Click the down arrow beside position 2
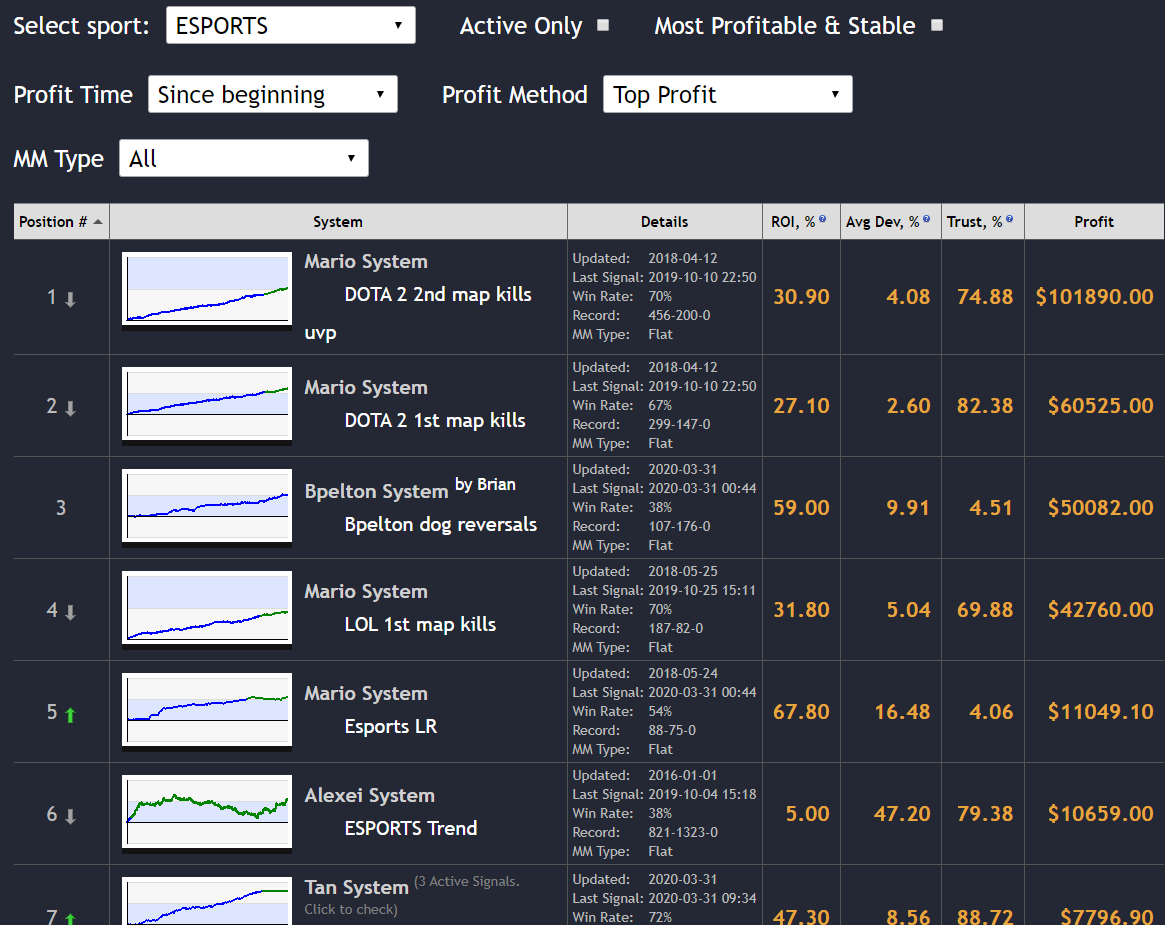This screenshot has width=1165, height=925. (x=71, y=409)
